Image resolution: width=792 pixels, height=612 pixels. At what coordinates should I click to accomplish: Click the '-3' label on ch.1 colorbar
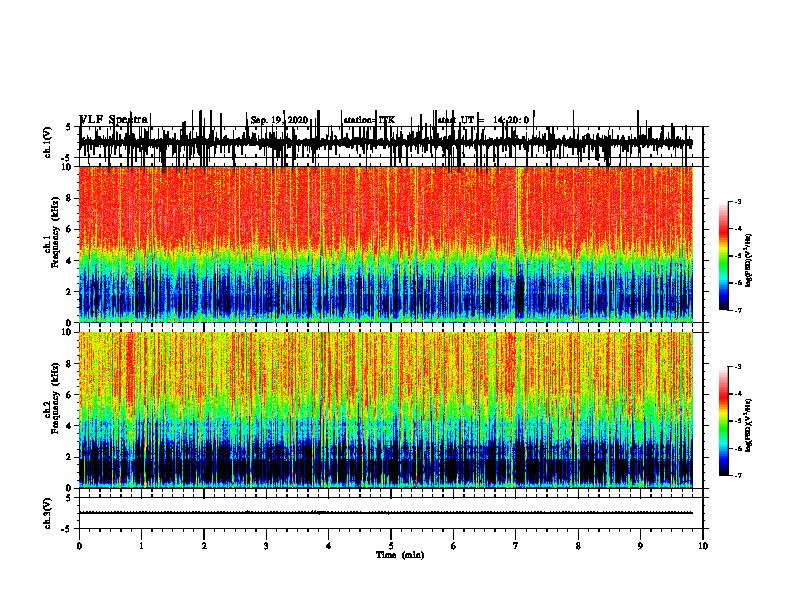738,202
